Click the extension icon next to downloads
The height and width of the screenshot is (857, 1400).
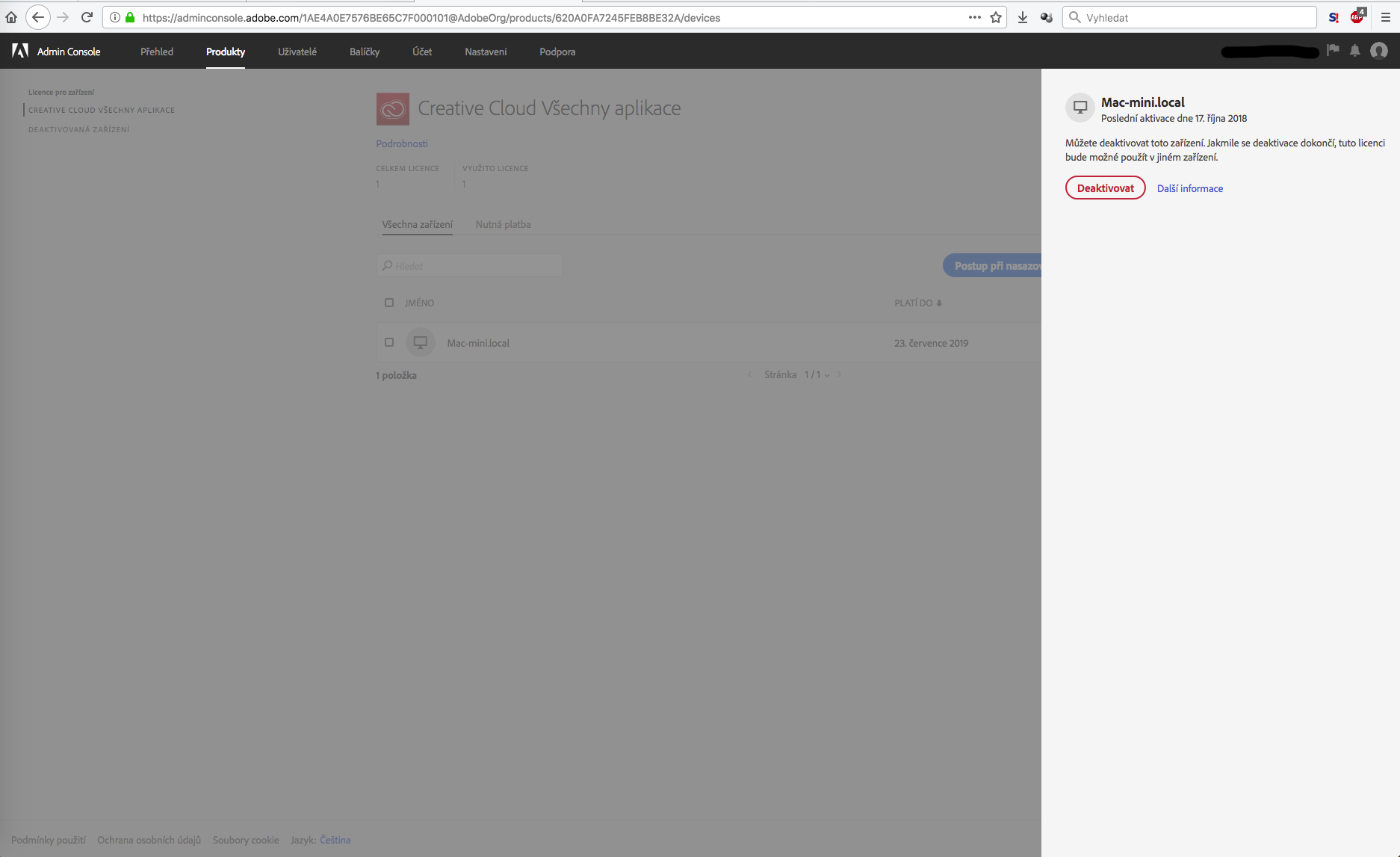1047,17
